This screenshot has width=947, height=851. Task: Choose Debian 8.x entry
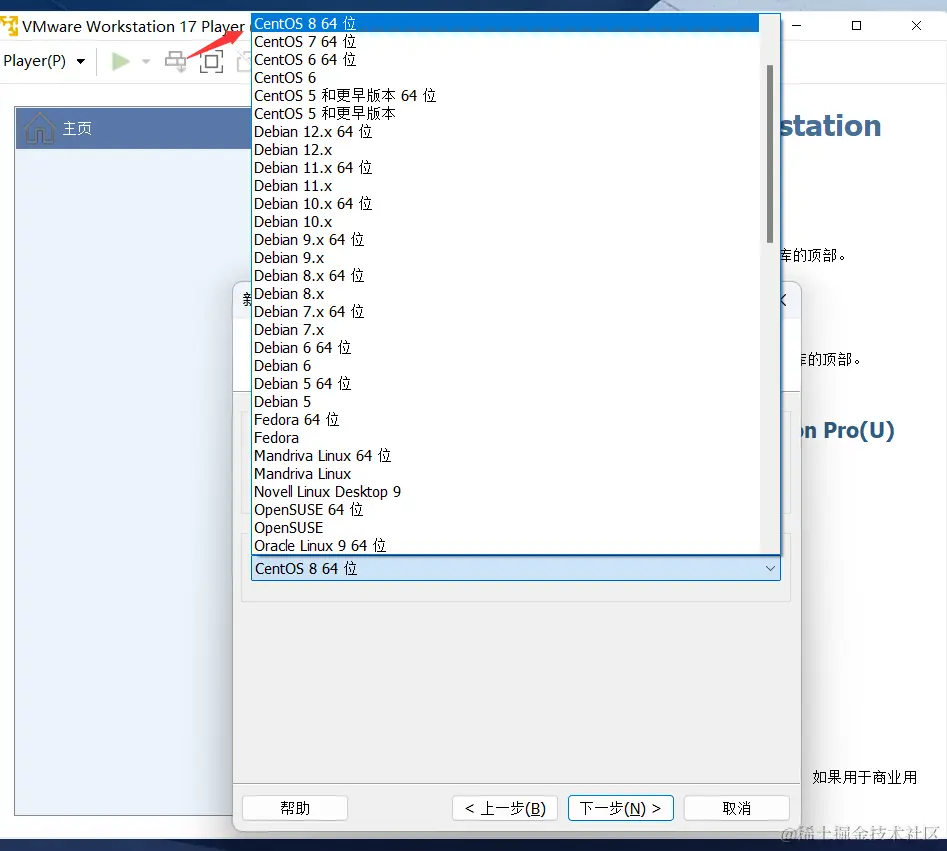coord(505,294)
